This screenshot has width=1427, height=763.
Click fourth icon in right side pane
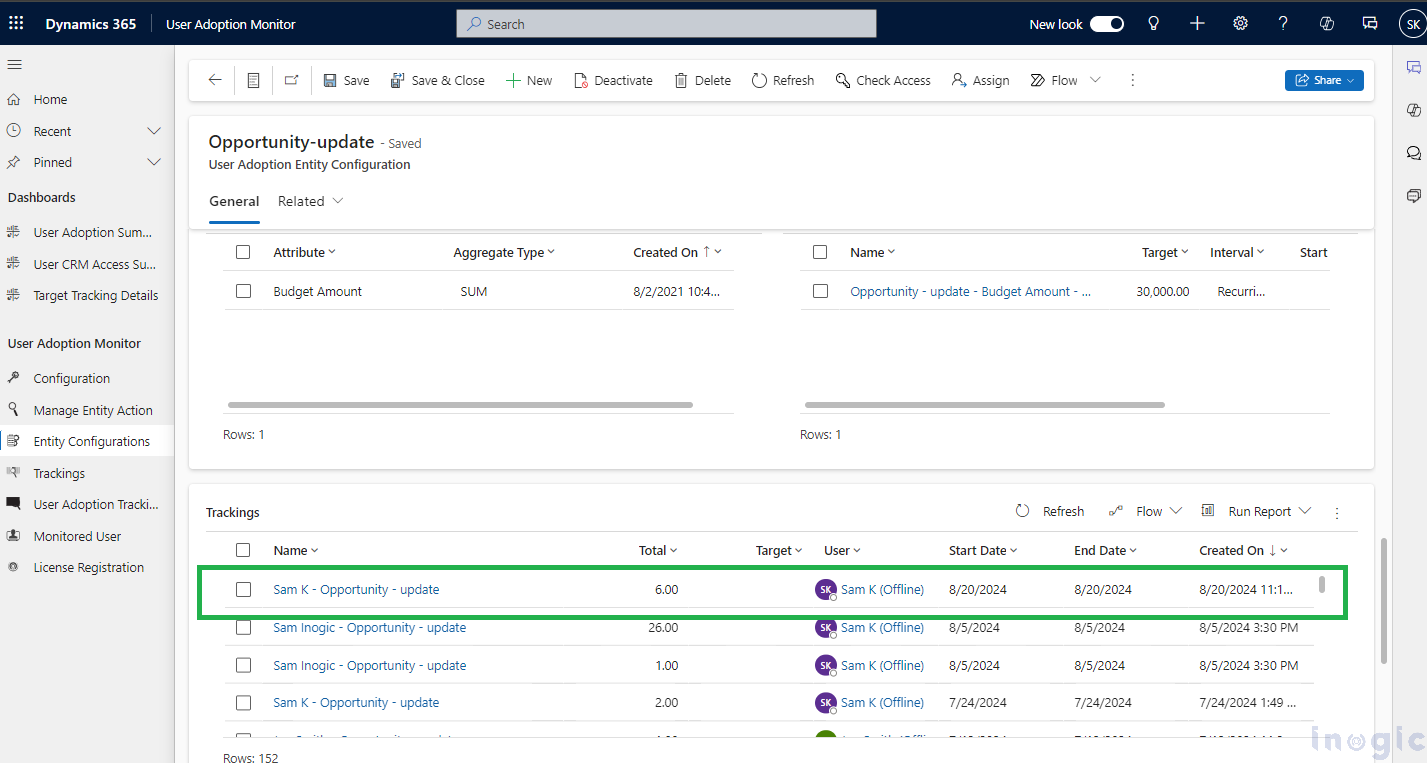(x=1413, y=195)
